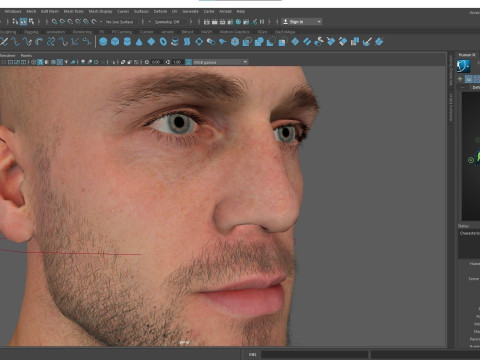Click the select by object type icon
The image size is (480, 360).
[x=23, y=22]
